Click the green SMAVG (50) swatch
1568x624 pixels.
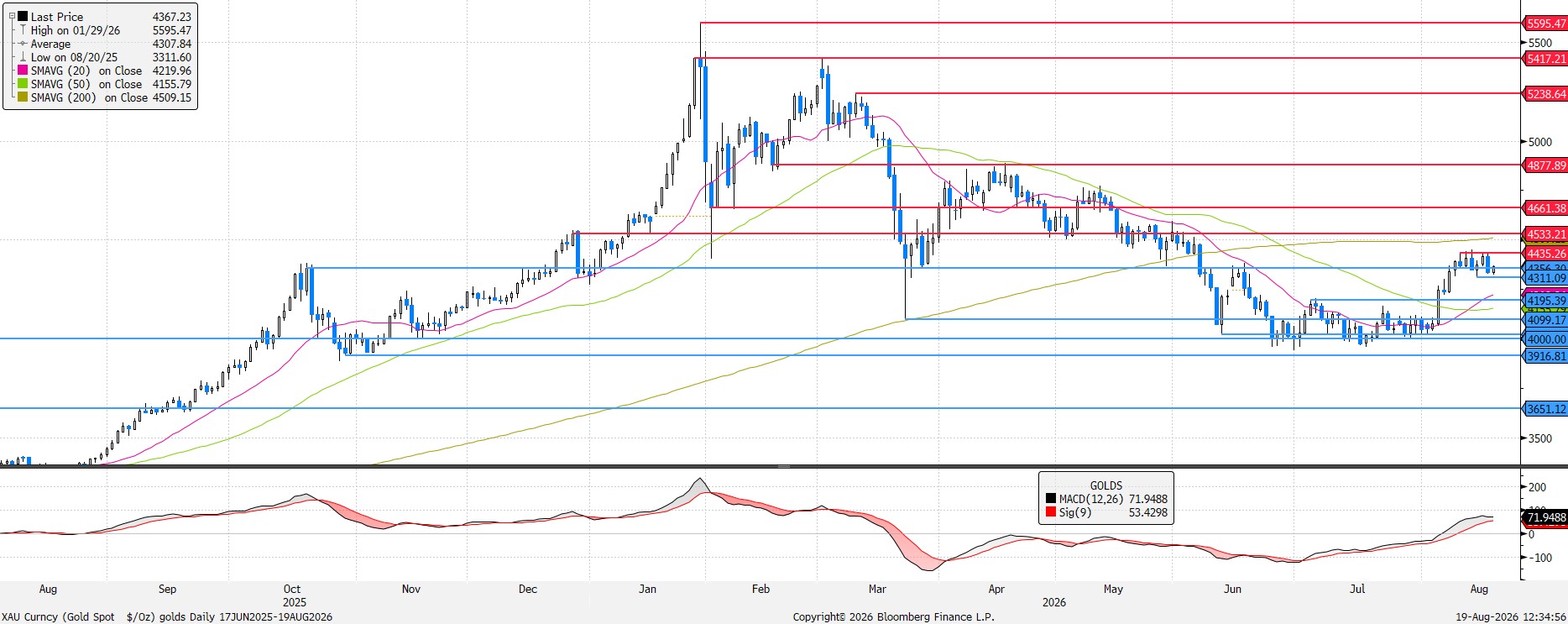(x=23, y=84)
